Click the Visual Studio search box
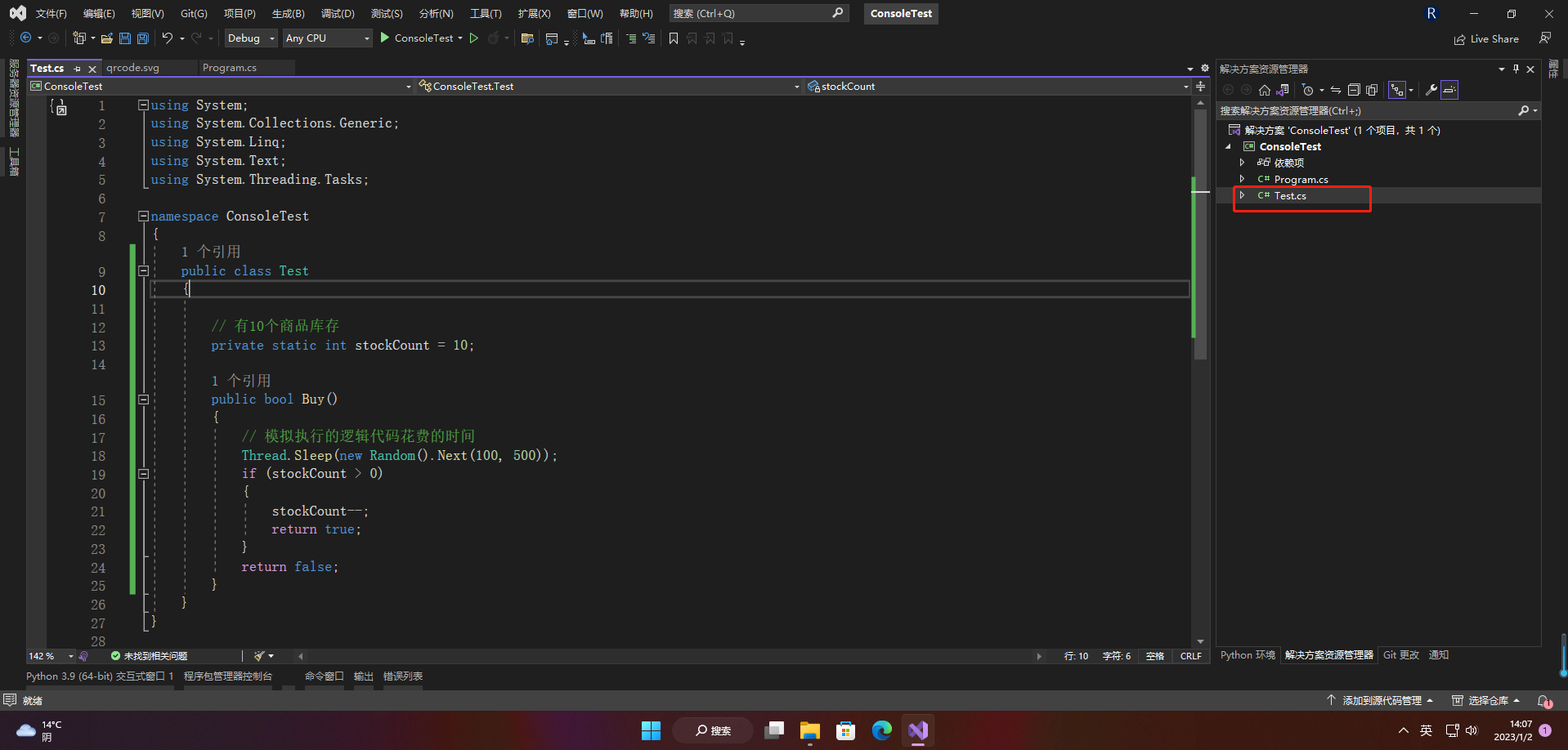Viewport: 1568px width, 750px height. pos(759,14)
